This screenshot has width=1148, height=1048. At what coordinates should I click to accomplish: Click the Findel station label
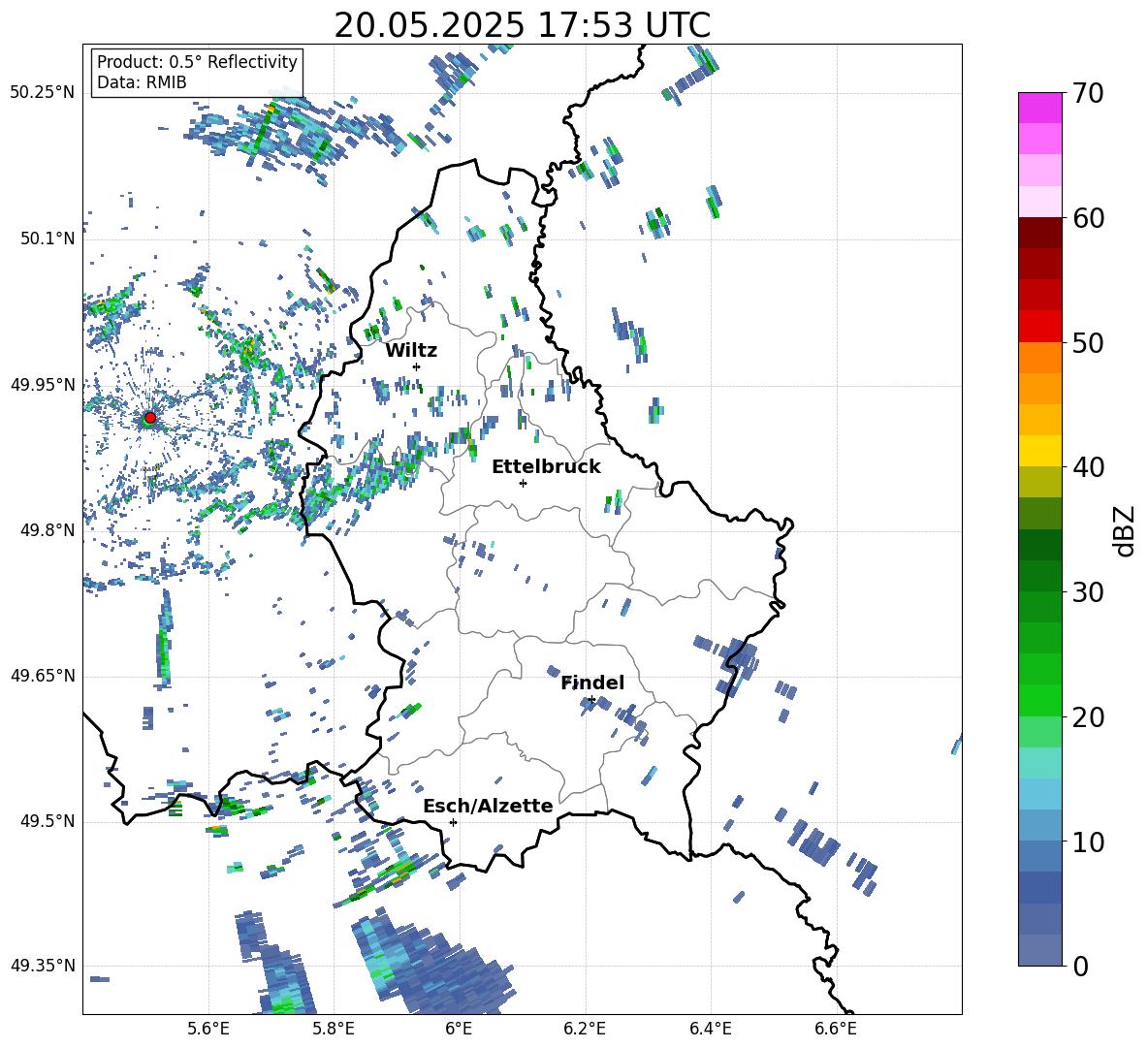pyautogui.click(x=592, y=683)
